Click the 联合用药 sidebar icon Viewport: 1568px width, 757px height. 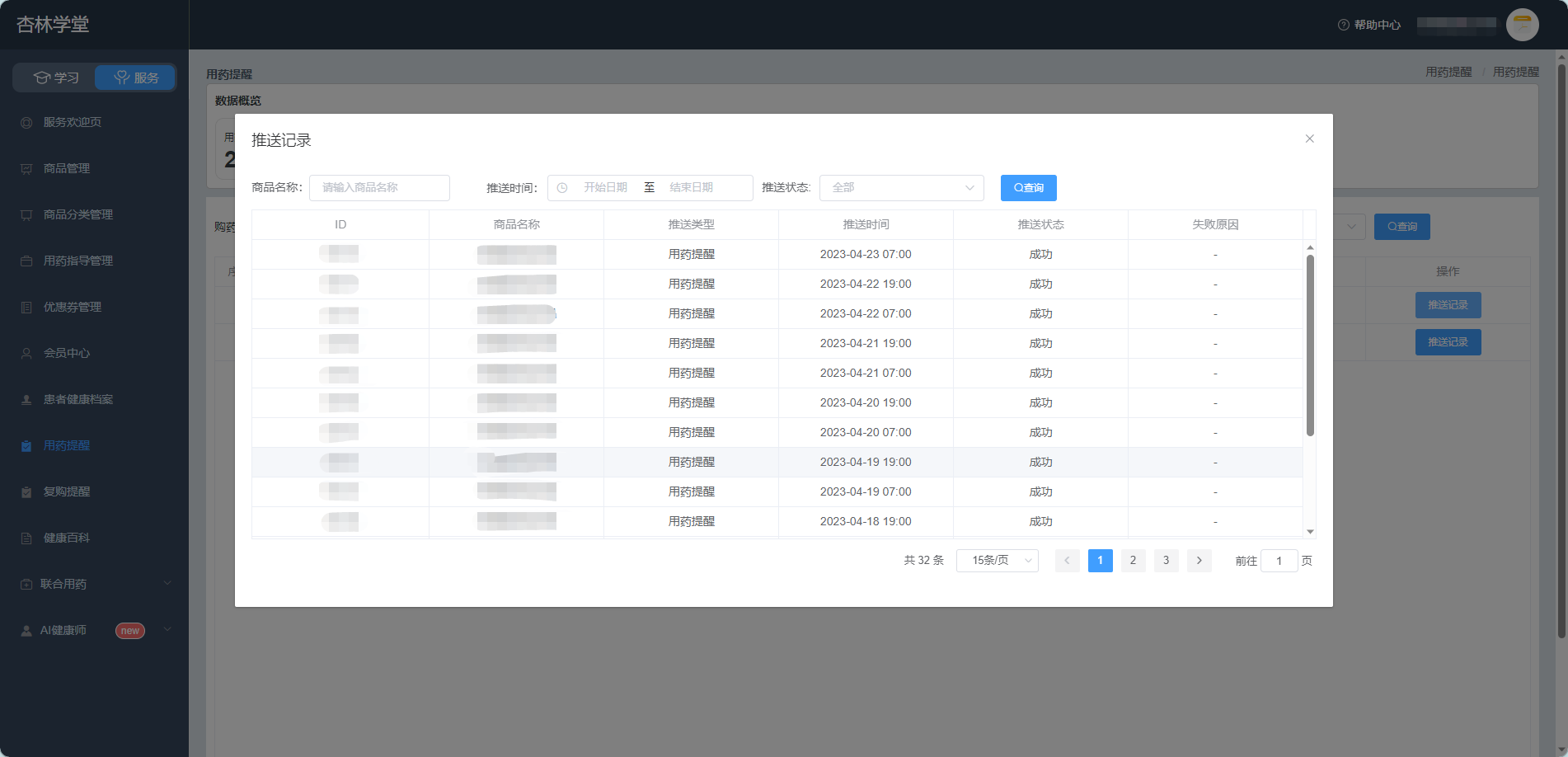pyautogui.click(x=26, y=585)
